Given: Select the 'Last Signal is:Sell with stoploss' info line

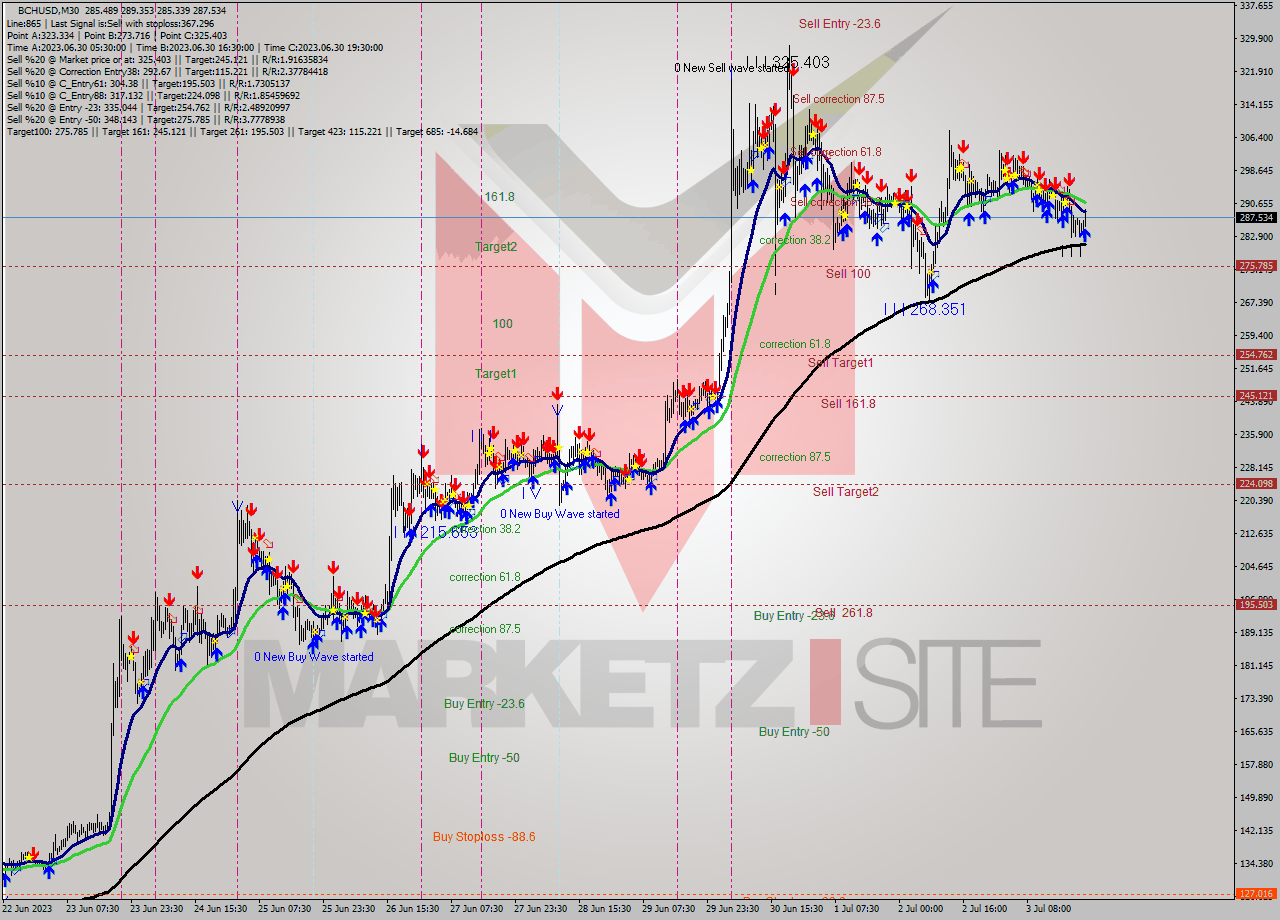Looking at the screenshot, I should pos(110,23).
